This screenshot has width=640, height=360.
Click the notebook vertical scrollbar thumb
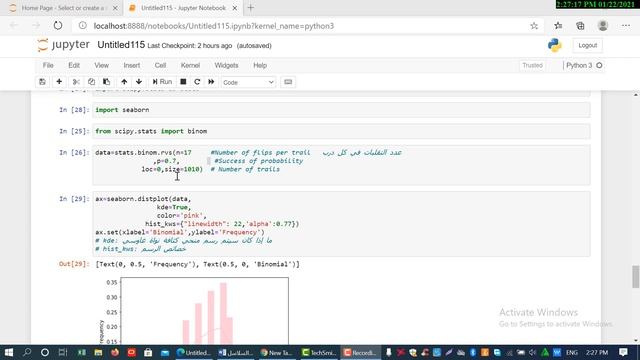coord(636,276)
